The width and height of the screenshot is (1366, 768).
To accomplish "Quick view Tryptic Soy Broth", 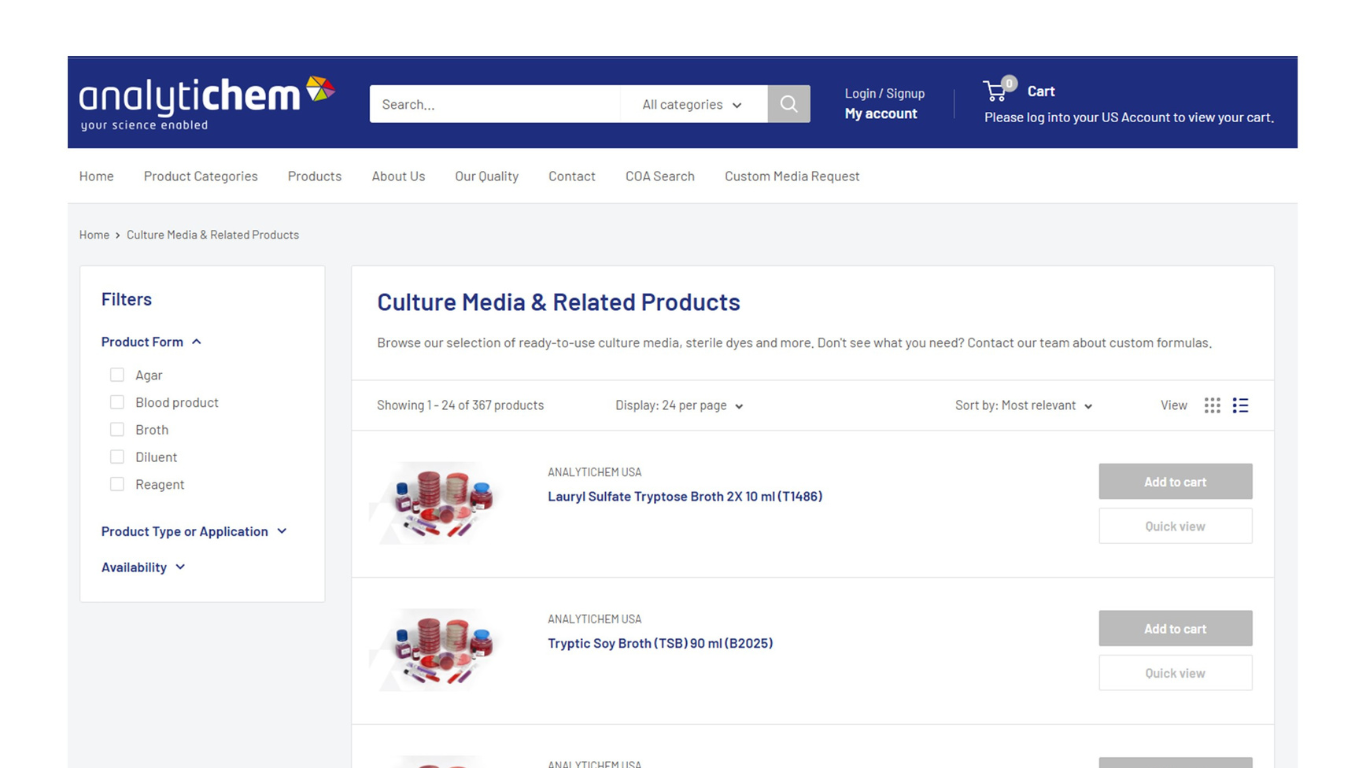I will tap(1175, 673).
